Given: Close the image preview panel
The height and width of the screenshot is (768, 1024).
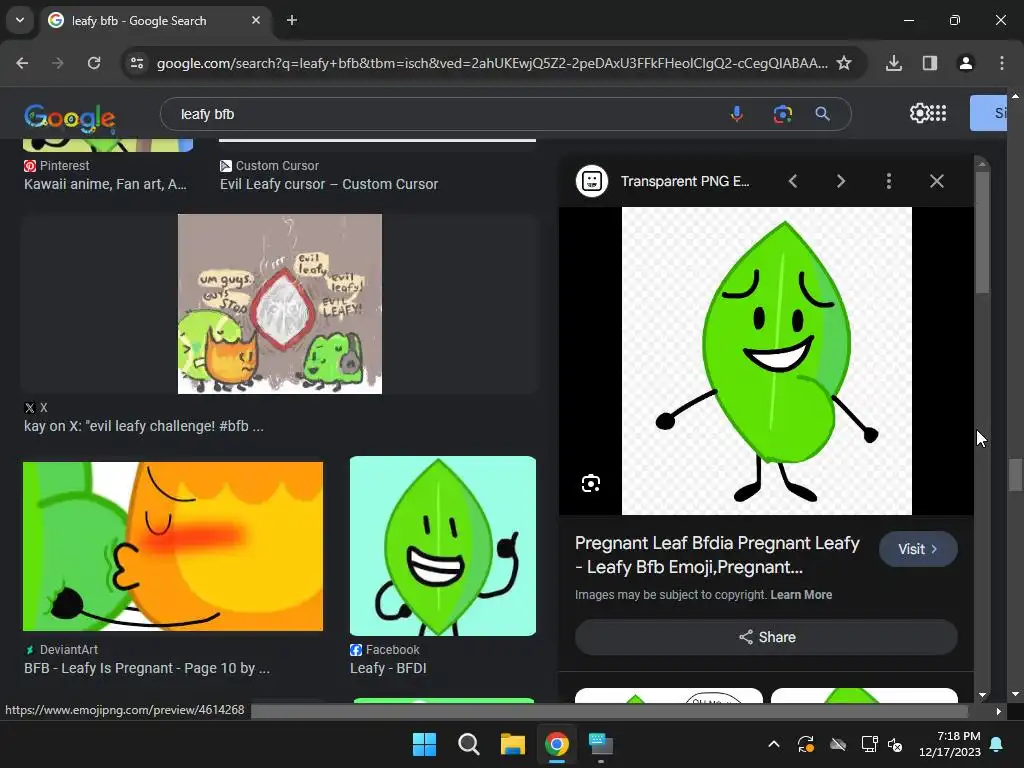Looking at the screenshot, I should pyautogui.click(x=936, y=181).
